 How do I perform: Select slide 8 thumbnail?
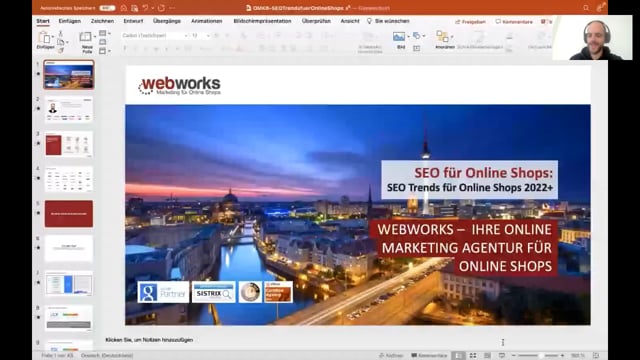tap(69, 318)
